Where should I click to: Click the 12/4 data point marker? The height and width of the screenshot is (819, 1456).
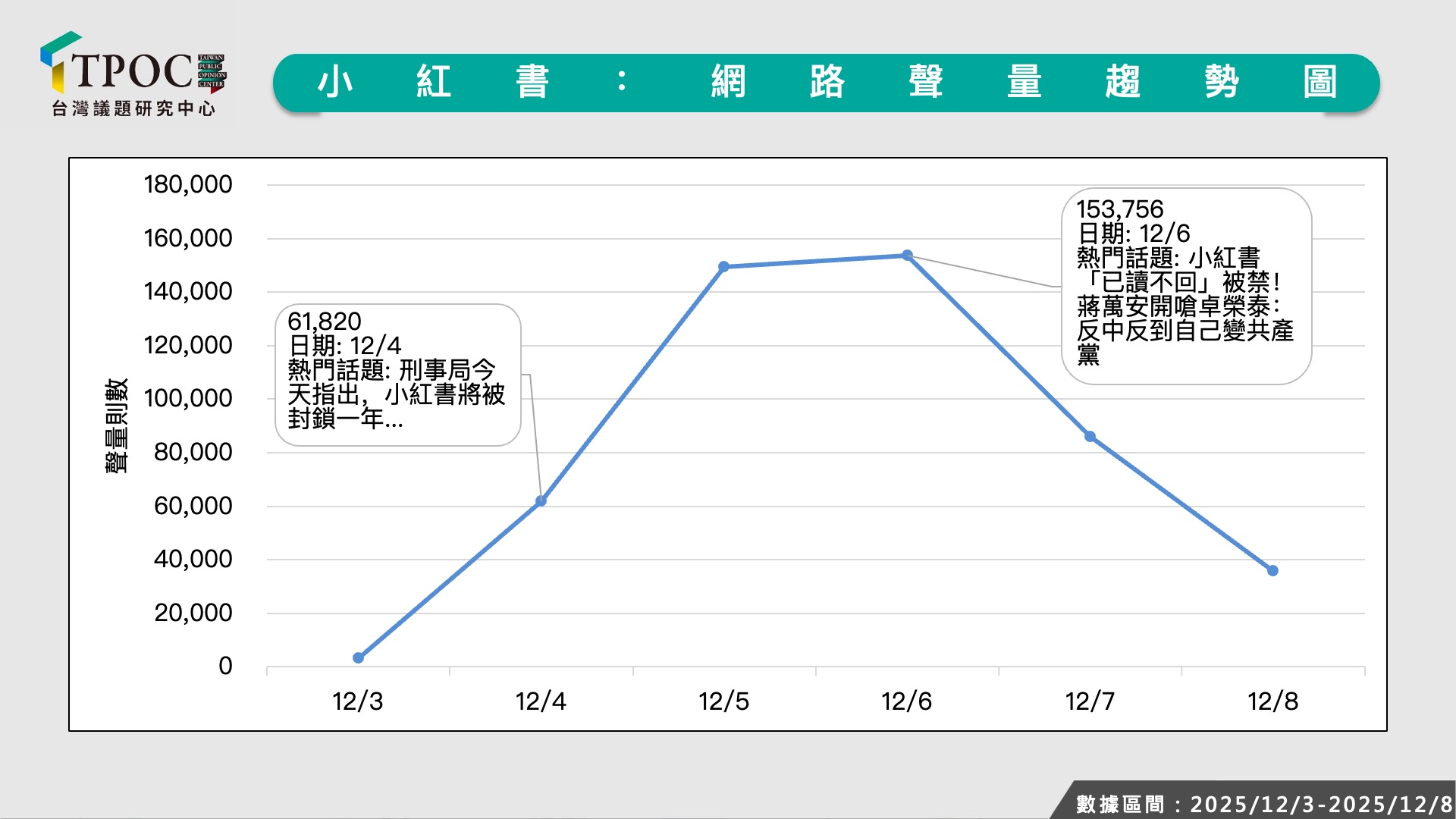point(541,501)
